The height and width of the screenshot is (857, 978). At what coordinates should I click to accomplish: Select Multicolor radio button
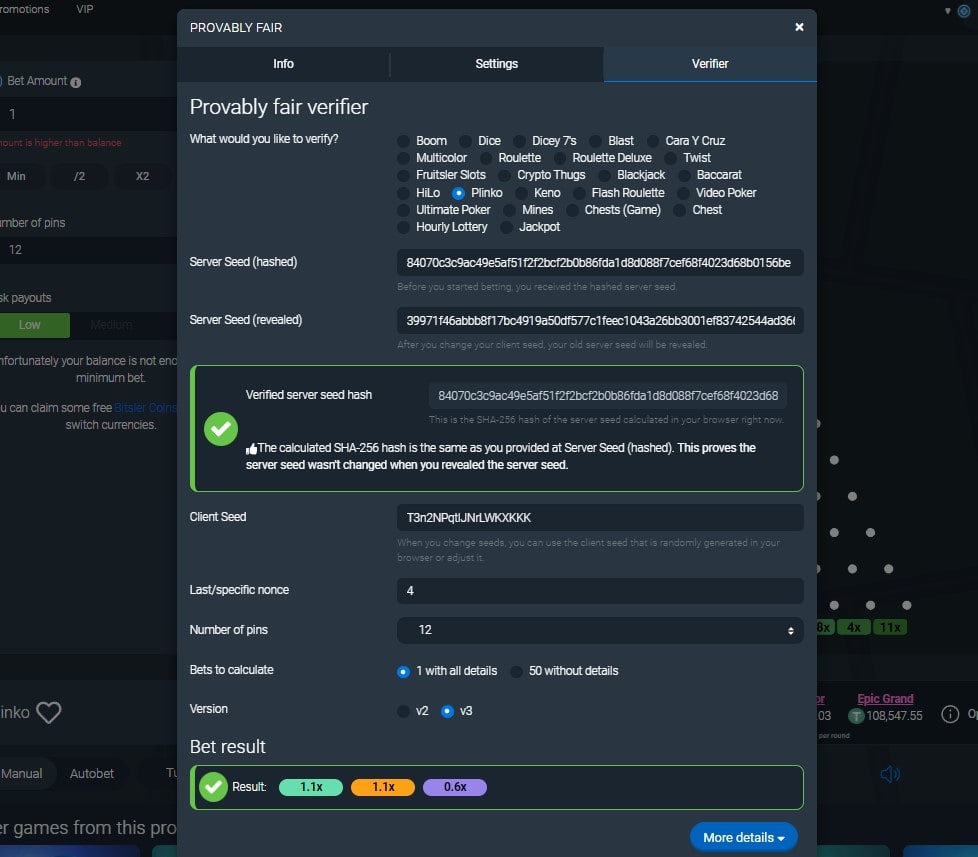click(404, 158)
